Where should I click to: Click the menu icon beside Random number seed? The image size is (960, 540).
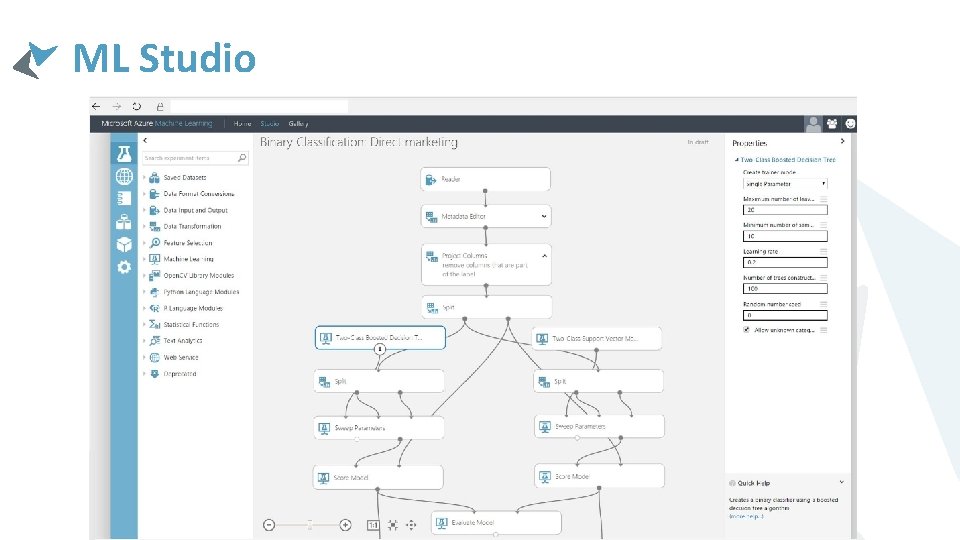coord(823,304)
